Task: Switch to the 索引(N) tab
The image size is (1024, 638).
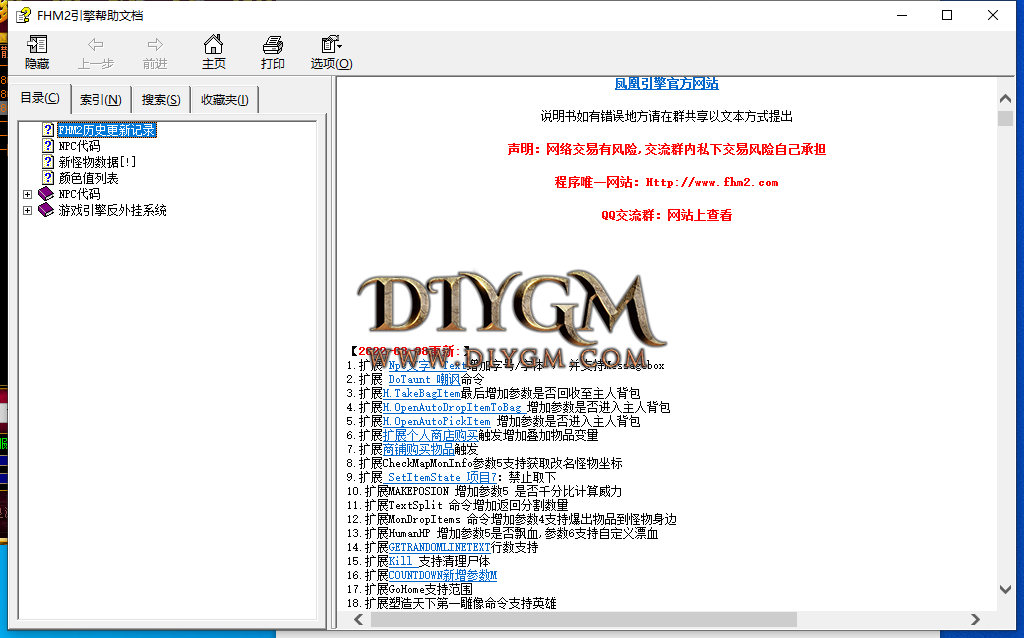Action: 101,100
